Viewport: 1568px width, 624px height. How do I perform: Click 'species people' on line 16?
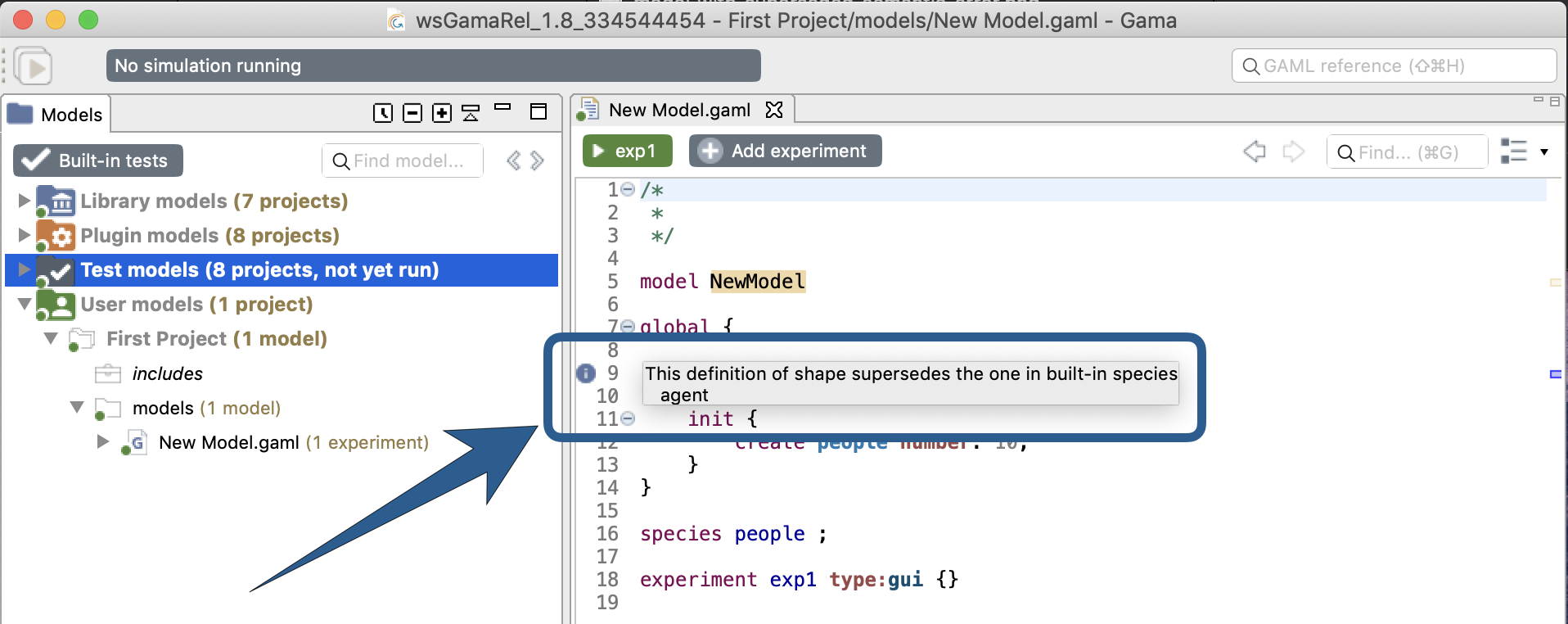[723, 534]
